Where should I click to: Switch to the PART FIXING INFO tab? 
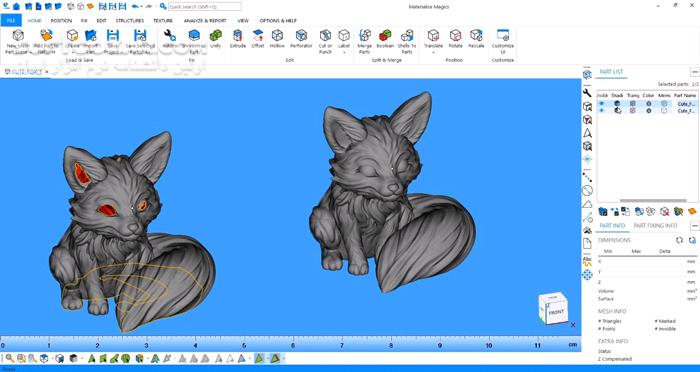(x=655, y=226)
